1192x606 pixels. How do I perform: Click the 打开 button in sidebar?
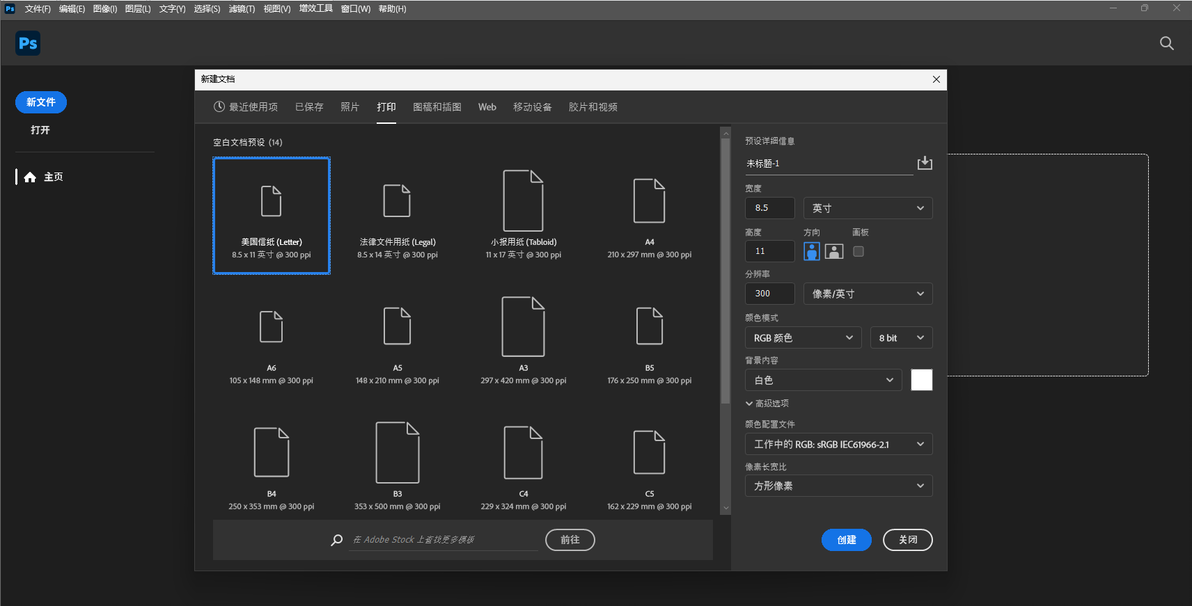coord(40,130)
